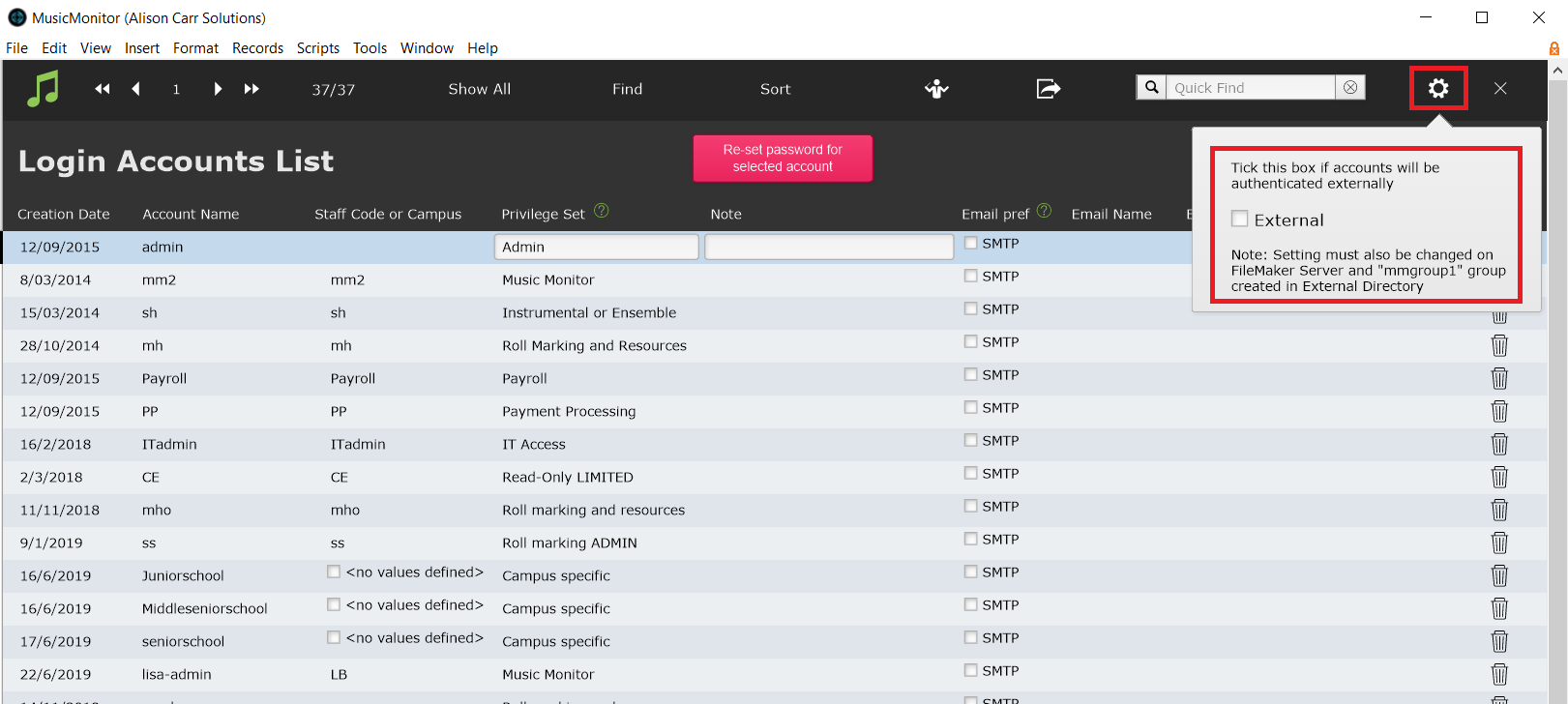Image resolution: width=1568 pixels, height=704 pixels.
Task: Click 'Payment Processing' privilege cell
Action: 569,411
